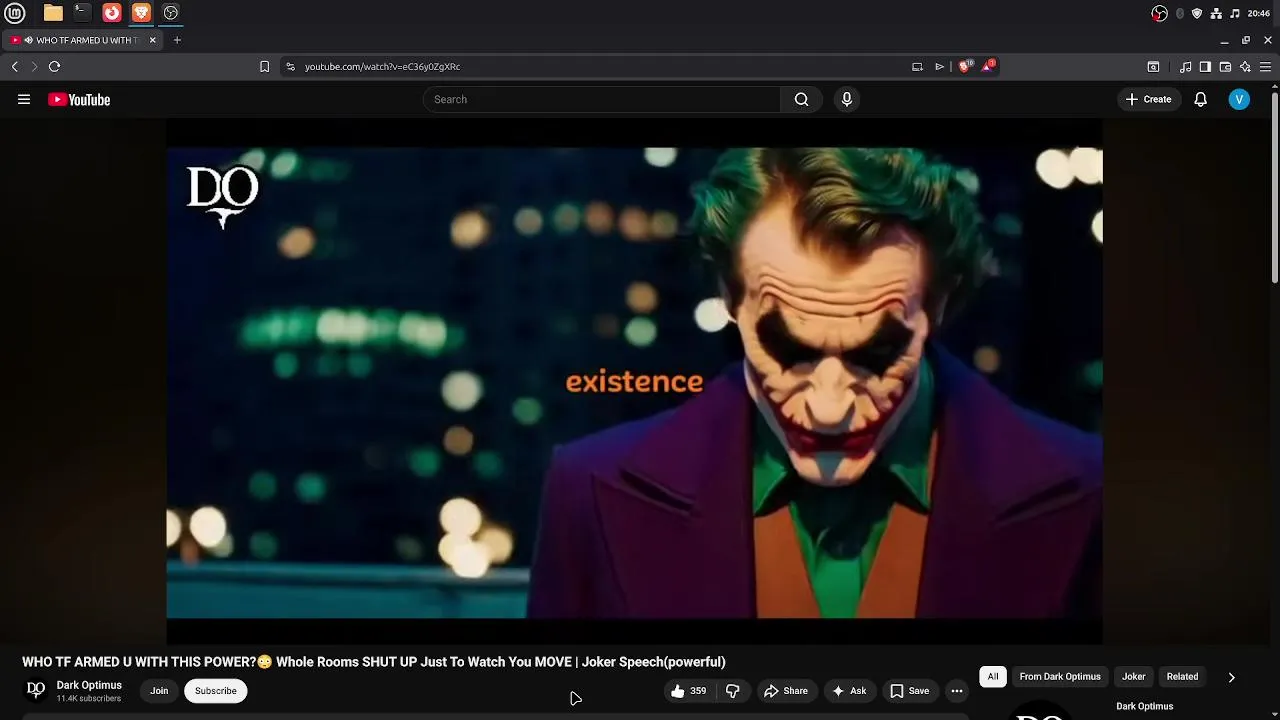Open Dark Optimus channel avatar
Image resolution: width=1280 pixels, height=720 pixels.
(36, 690)
